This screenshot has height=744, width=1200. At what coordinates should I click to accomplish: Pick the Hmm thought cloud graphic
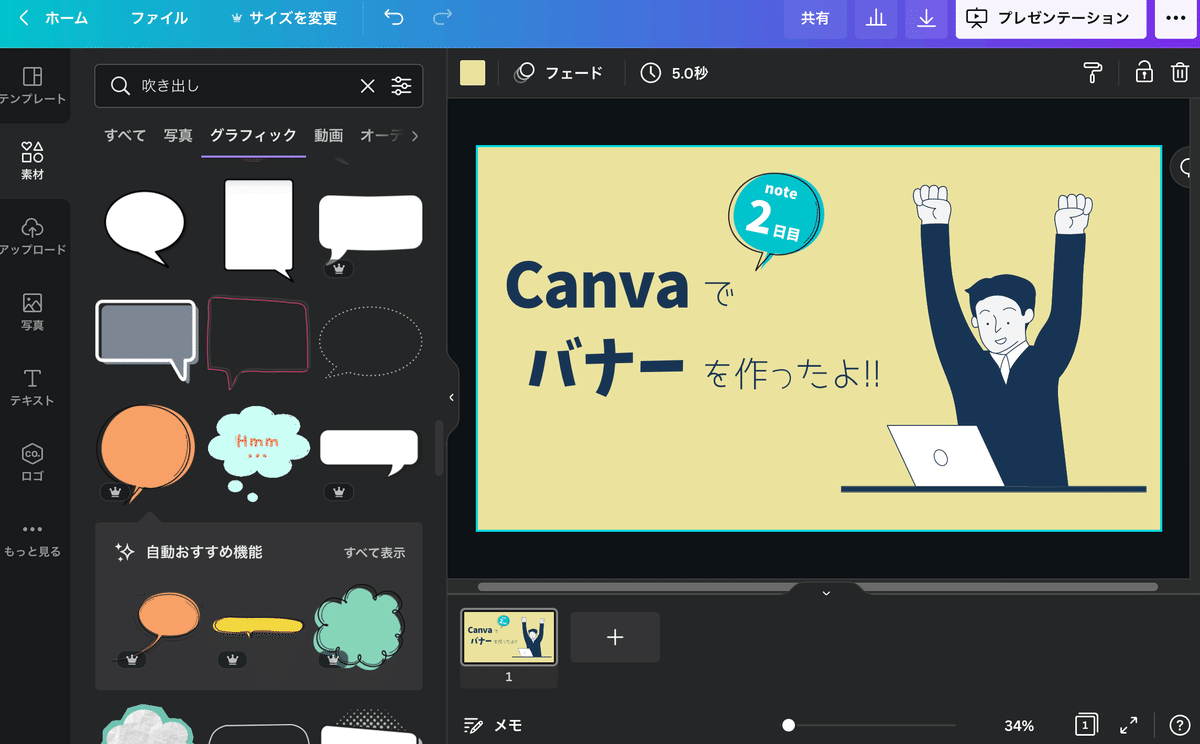258,452
